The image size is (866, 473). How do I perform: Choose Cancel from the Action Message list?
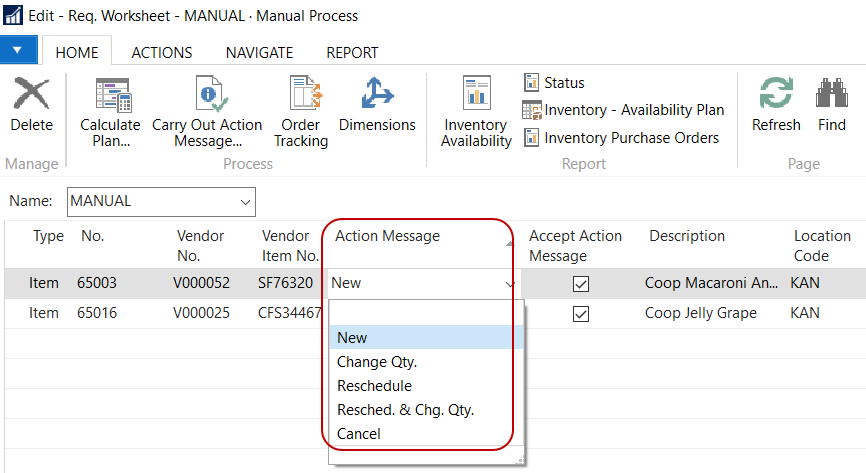point(358,434)
